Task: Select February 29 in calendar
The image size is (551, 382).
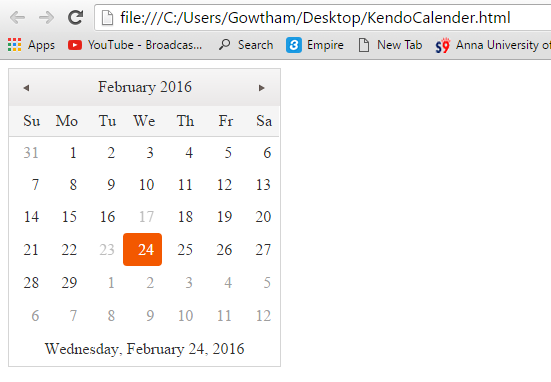Action: pos(69,283)
